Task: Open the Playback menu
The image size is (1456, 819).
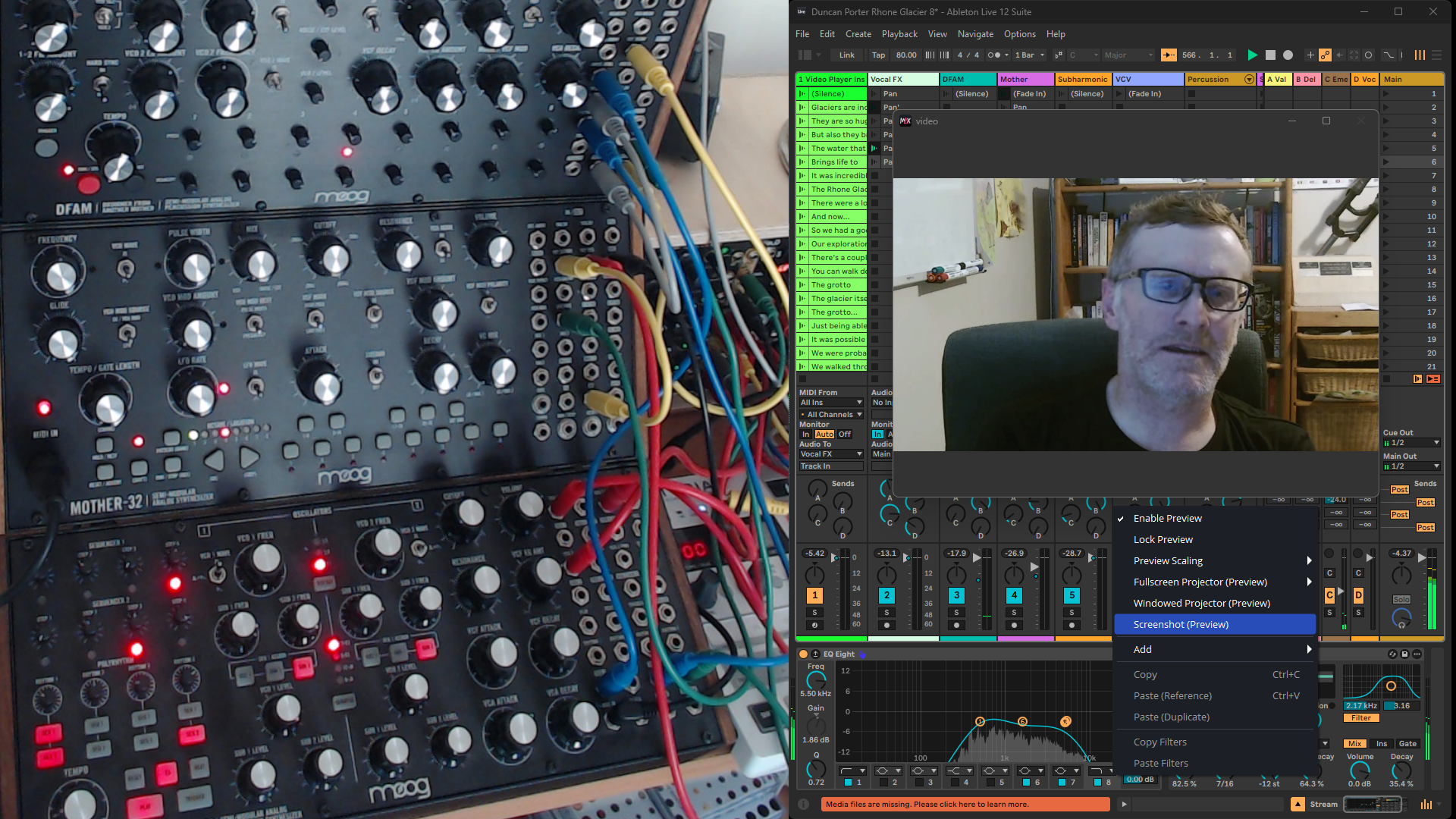Action: 899,34
